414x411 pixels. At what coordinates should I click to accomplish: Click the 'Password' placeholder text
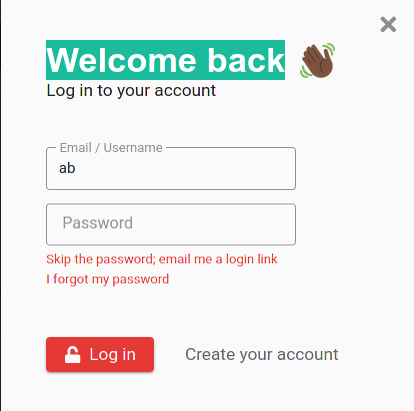pyautogui.click(x=98, y=223)
